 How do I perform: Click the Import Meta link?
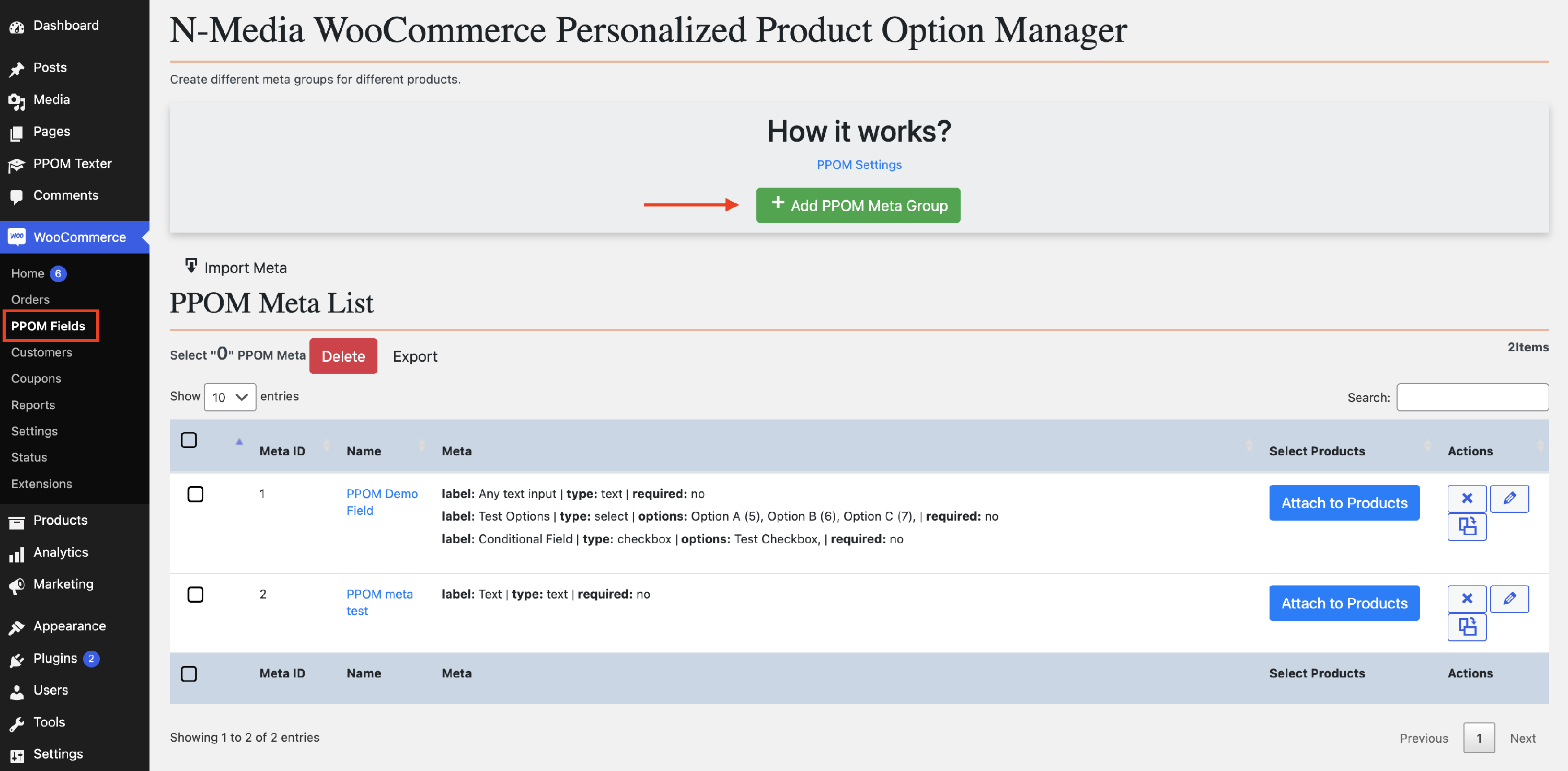pos(245,268)
